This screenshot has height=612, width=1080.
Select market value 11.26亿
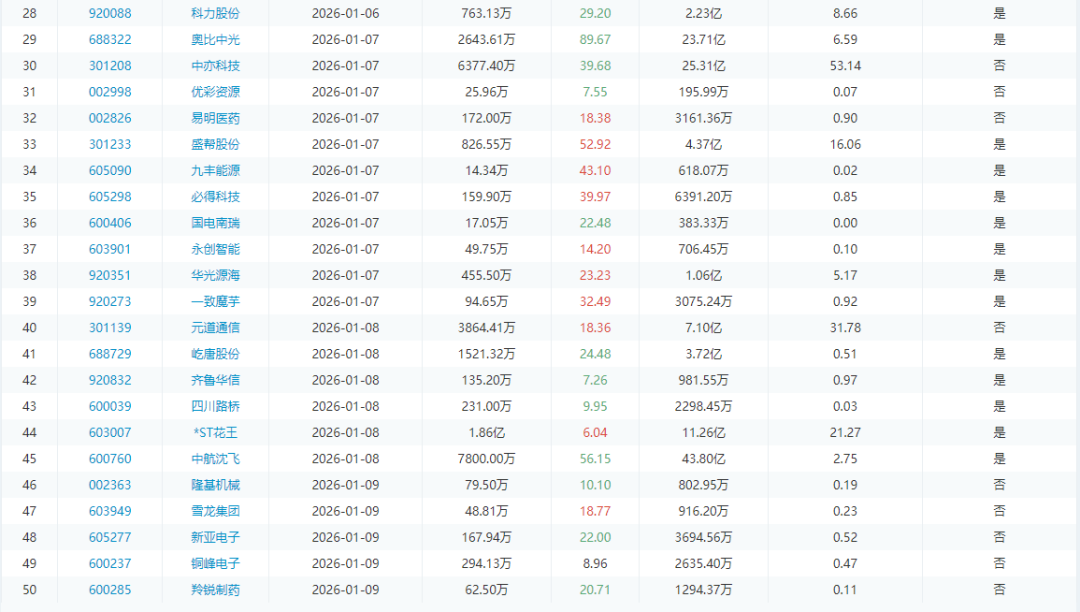pos(703,432)
